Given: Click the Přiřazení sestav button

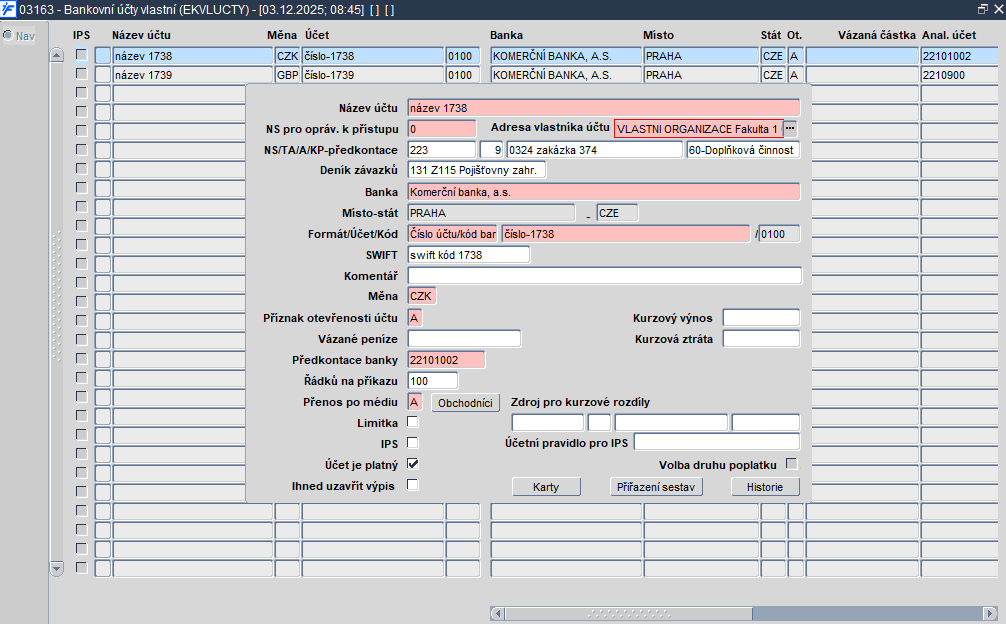Looking at the screenshot, I should click(657, 487).
